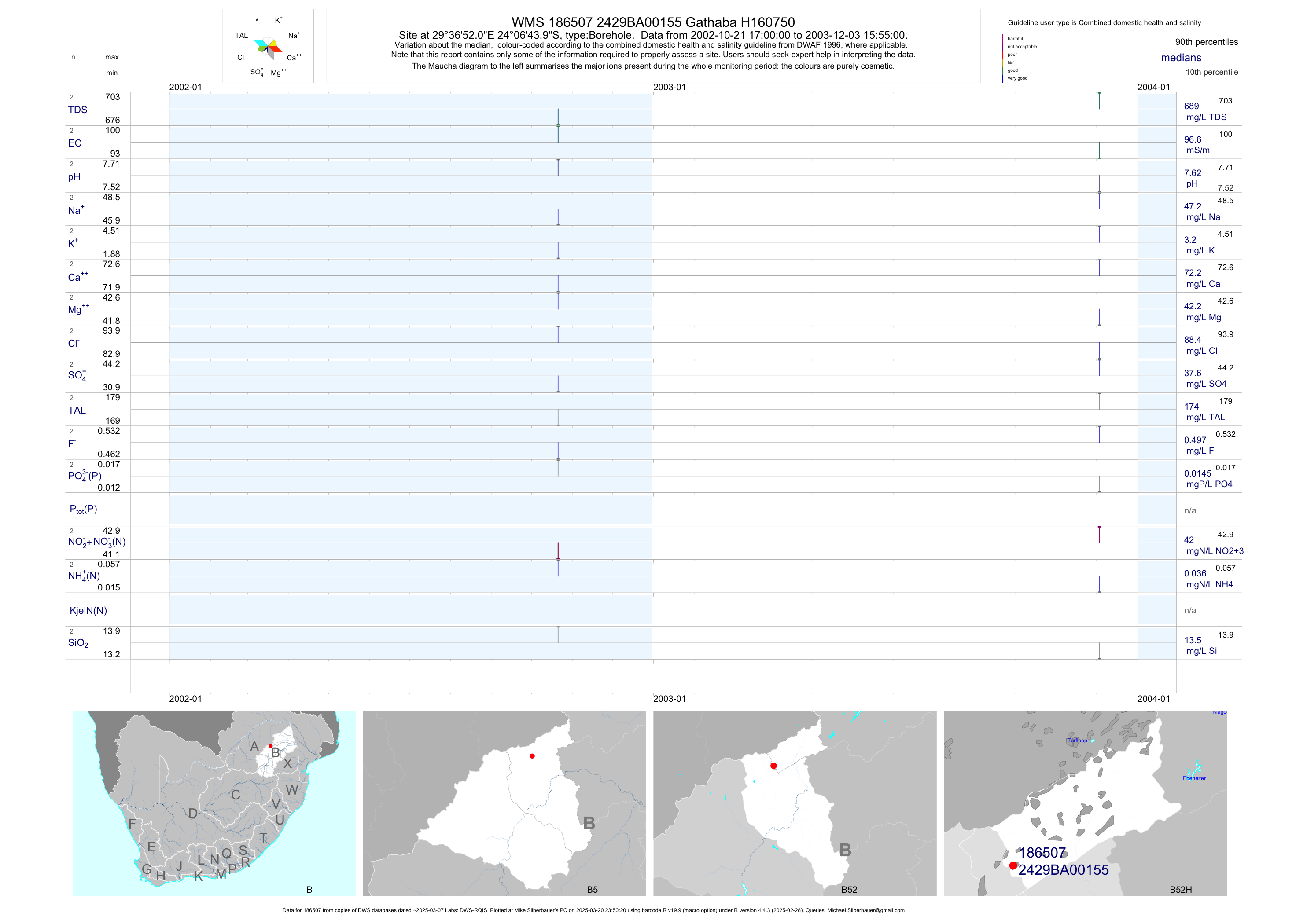Image resolution: width=1307 pixels, height=924 pixels.
Task: Click the TDS parameter row label
Action: click(x=77, y=110)
